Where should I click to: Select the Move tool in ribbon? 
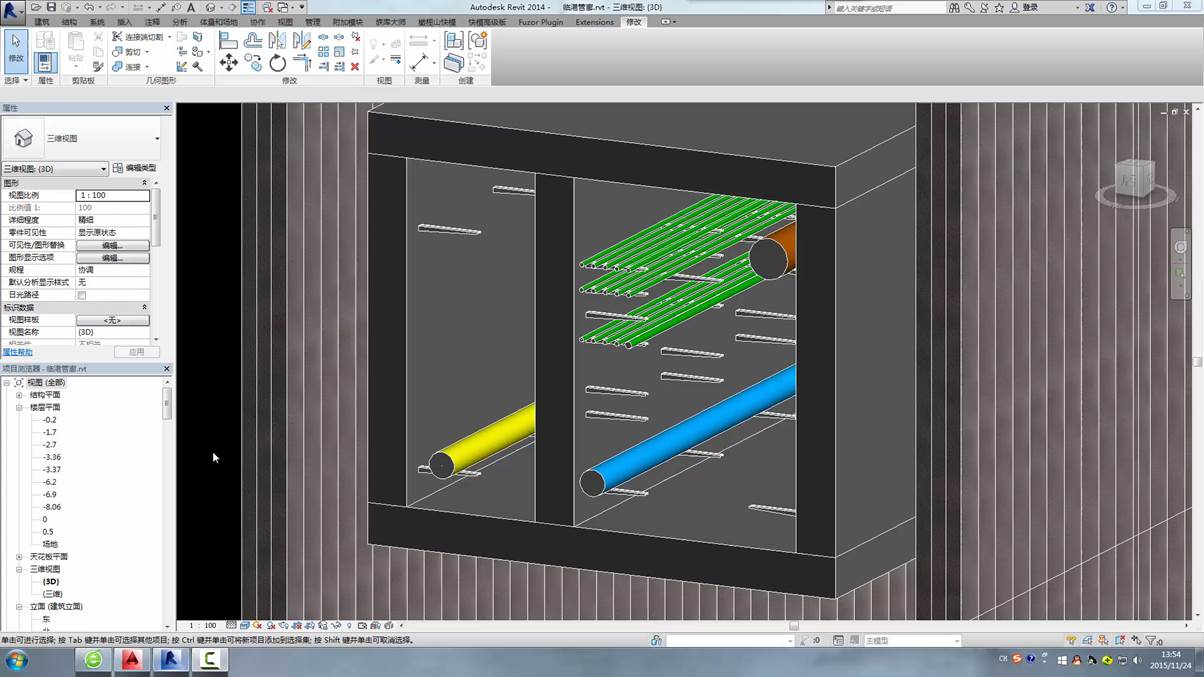coord(229,63)
